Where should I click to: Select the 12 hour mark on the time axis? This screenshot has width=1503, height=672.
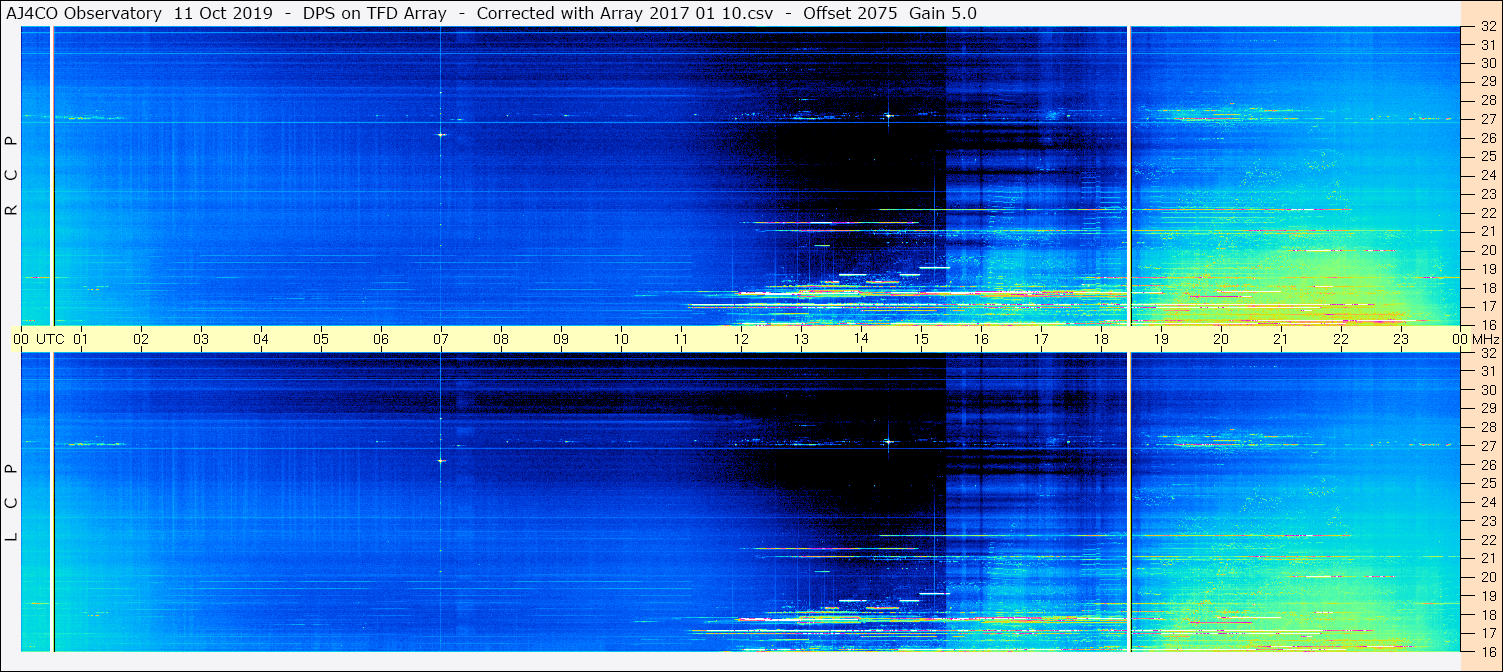pyautogui.click(x=740, y=339)
